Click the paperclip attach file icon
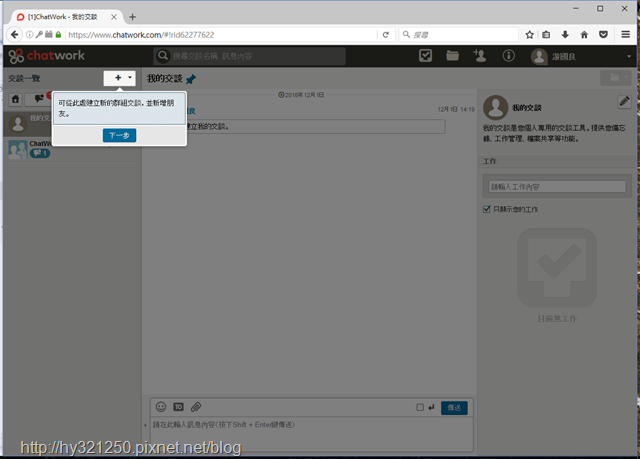 (x=196, y=407)
